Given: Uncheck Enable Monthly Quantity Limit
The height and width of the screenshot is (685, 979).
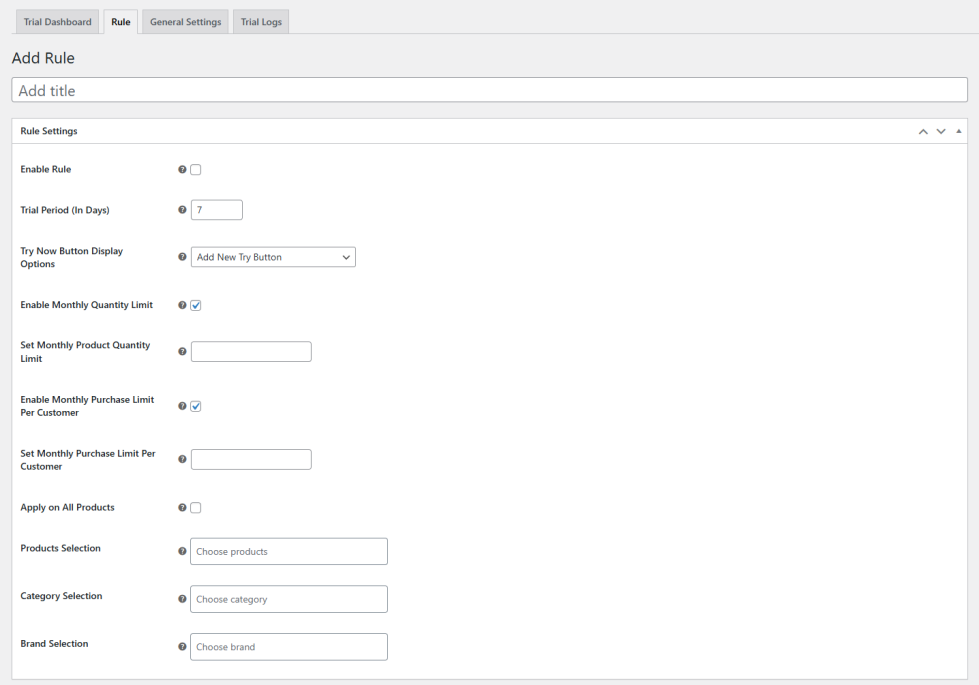Looking at the screenshot, I should click(196, 305).
